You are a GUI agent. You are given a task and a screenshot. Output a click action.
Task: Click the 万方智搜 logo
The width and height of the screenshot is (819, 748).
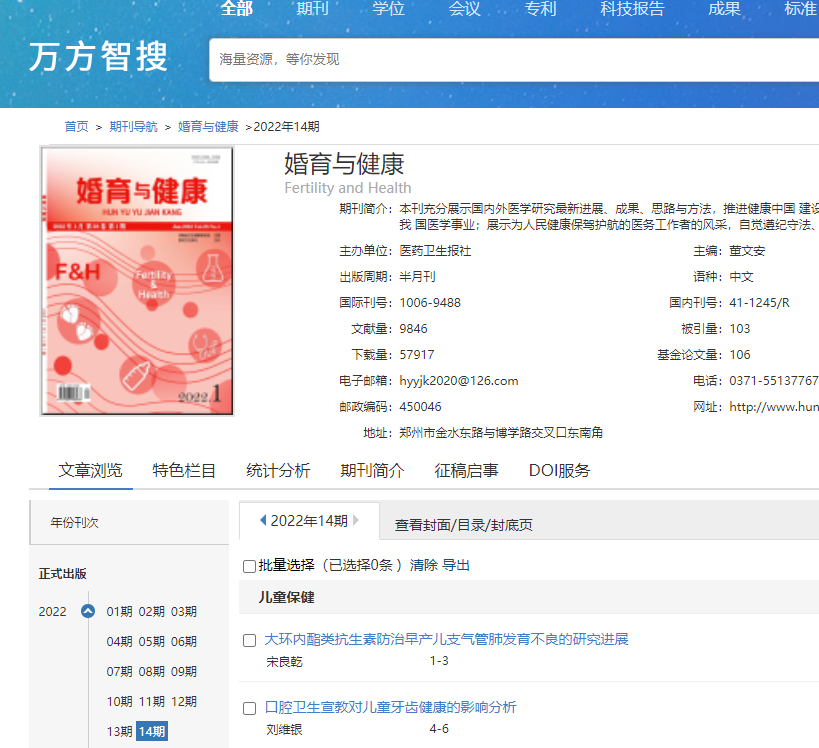point(98,58)
